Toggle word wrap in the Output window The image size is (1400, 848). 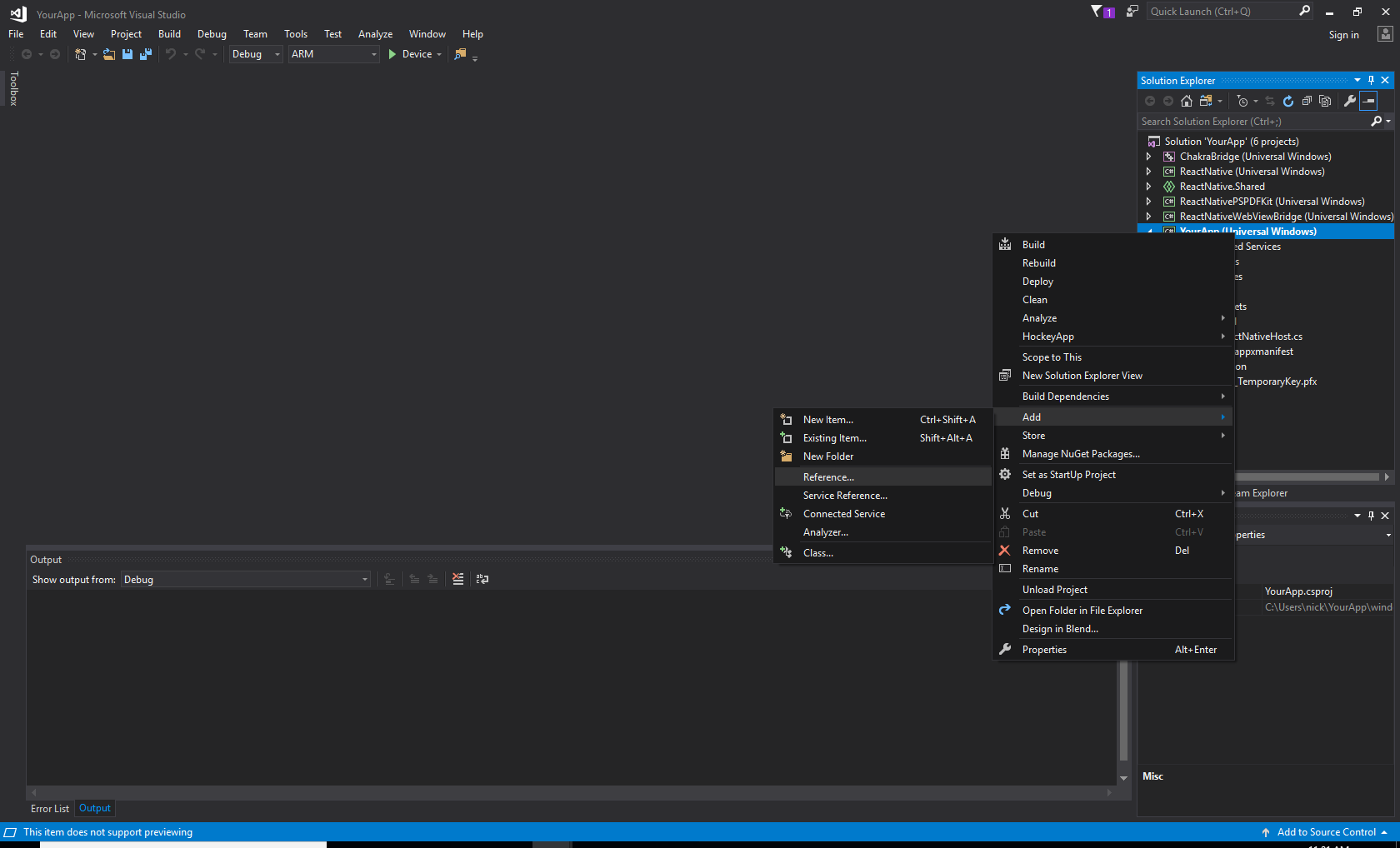tap(482, 579)
